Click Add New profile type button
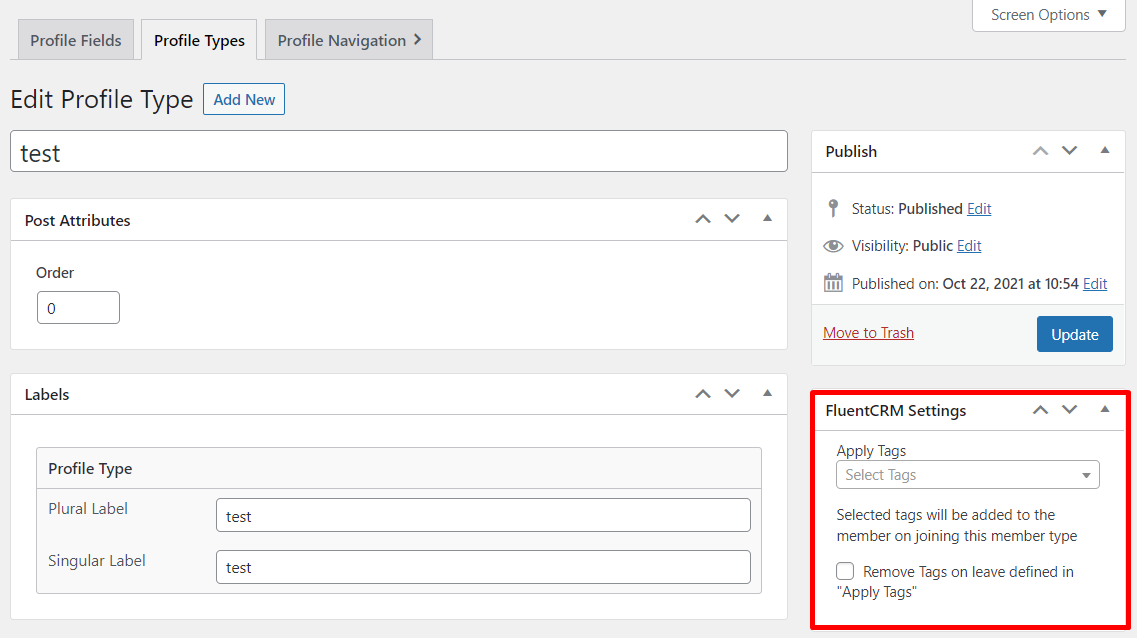The image size is (1137, 638). click(x=244, y=99)
